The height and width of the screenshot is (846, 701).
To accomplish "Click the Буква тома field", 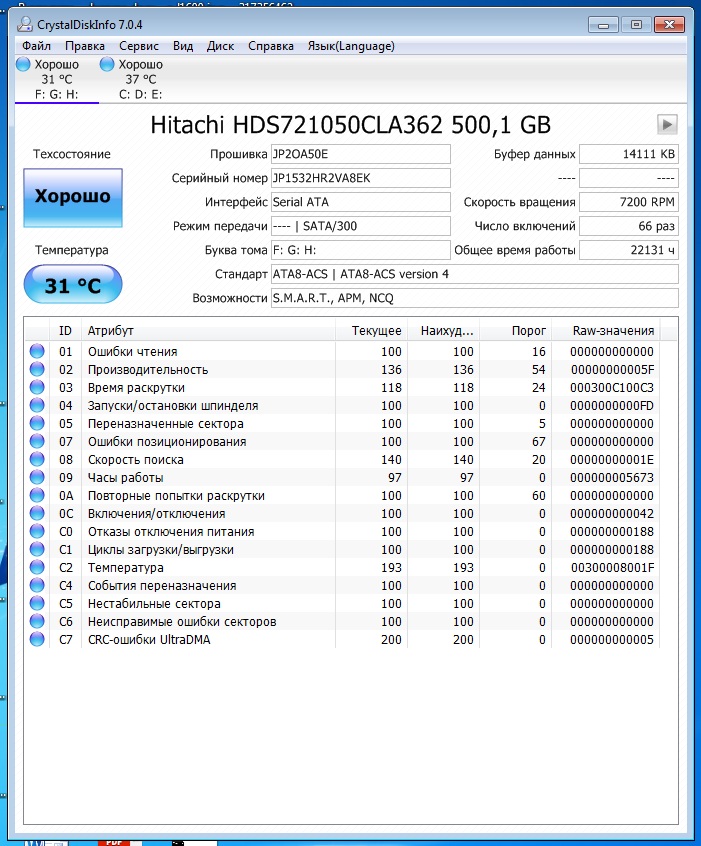I will point(360,250).
